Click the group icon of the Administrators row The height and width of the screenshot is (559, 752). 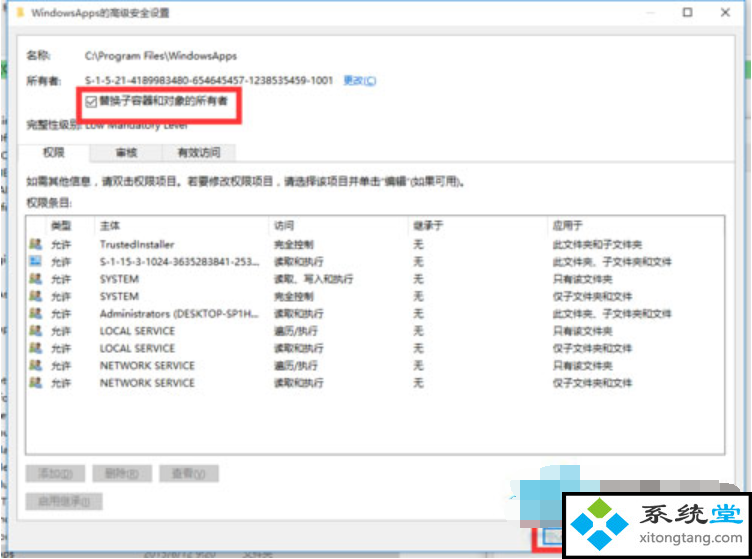point(36,314)
